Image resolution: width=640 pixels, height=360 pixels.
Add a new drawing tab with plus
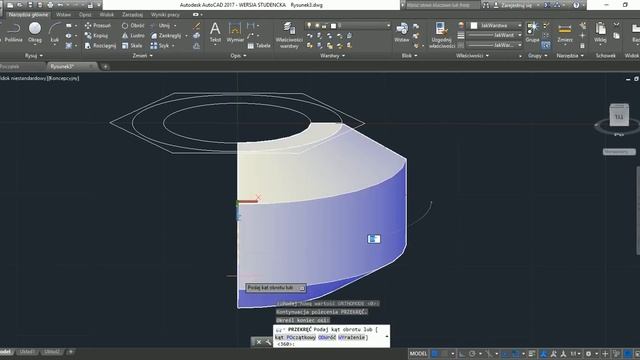pos(105,66)
